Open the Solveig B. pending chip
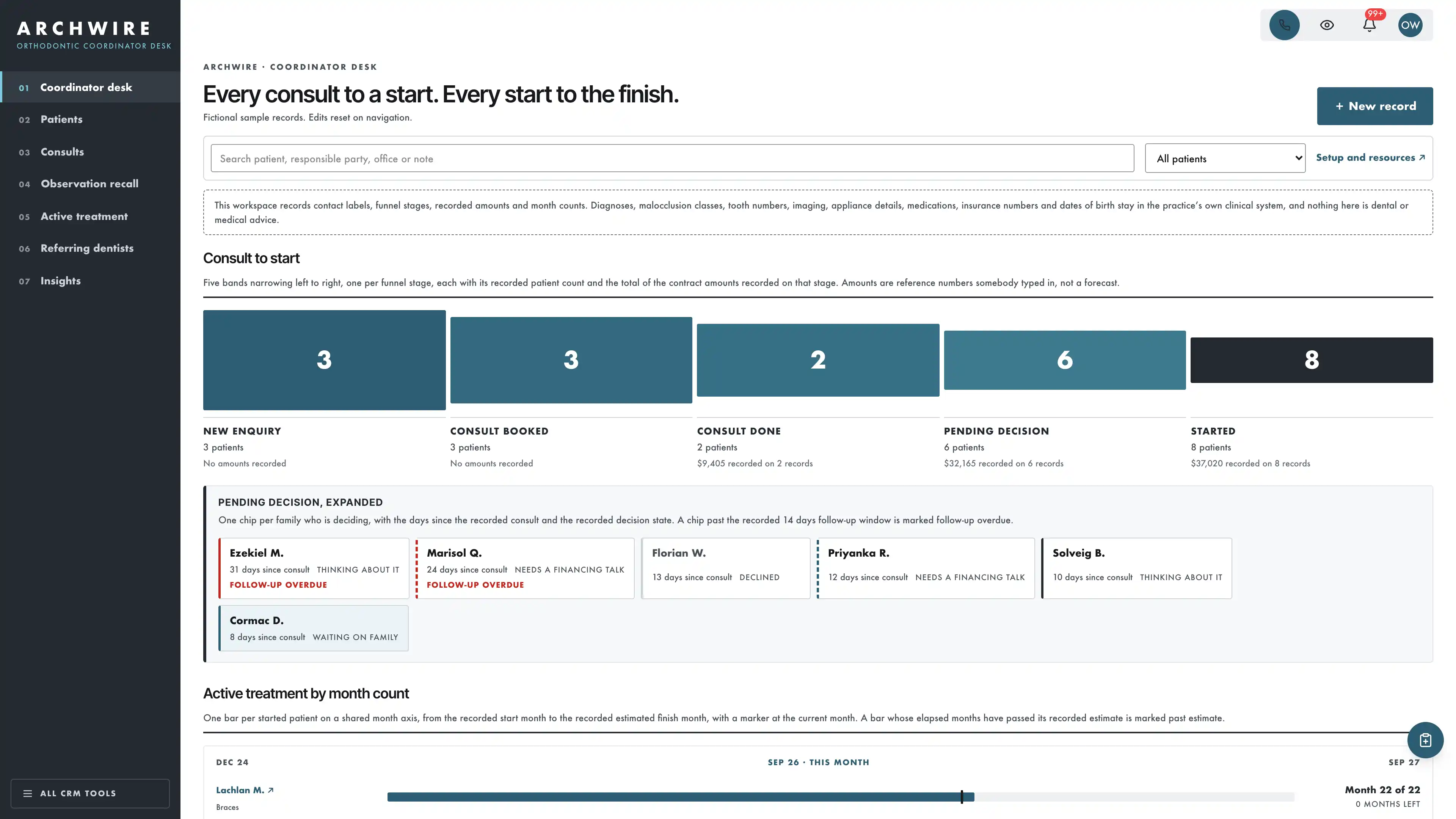This screenshot has width=1456, height=819. coord(1137,568)
